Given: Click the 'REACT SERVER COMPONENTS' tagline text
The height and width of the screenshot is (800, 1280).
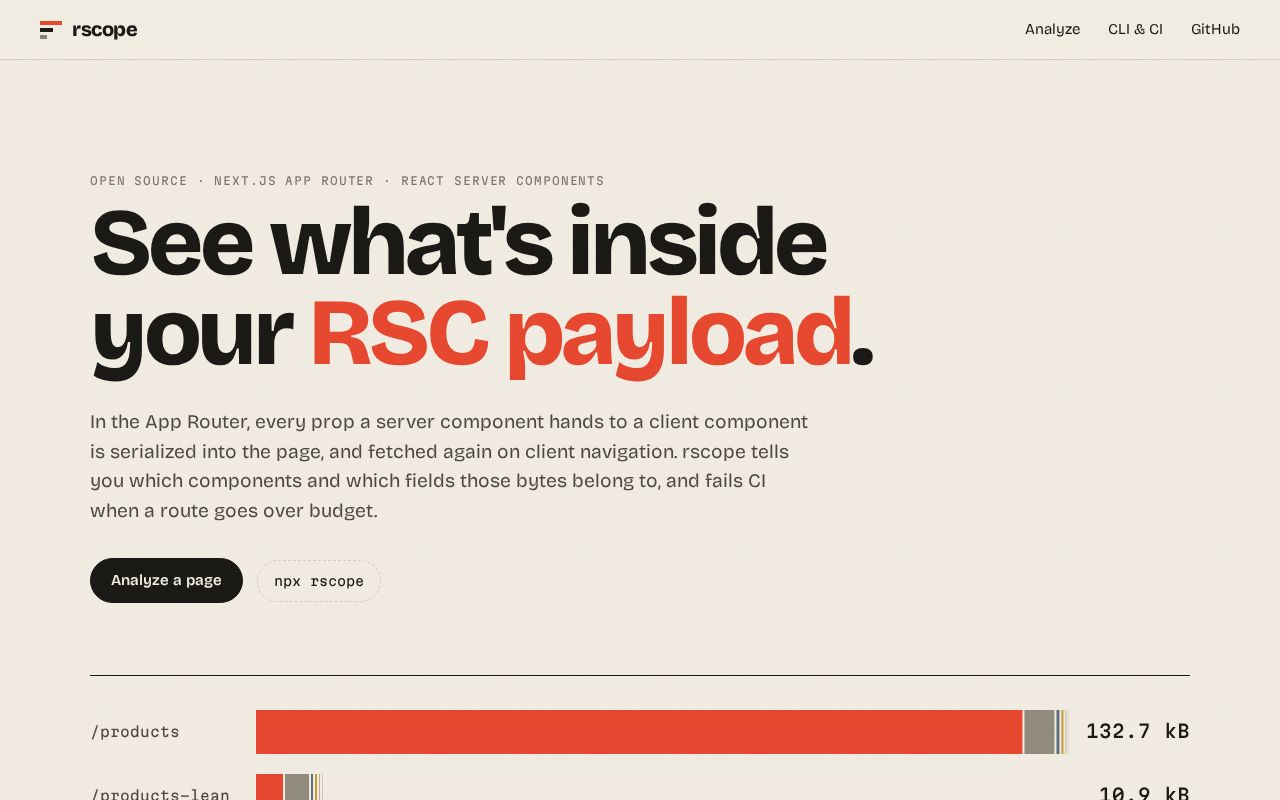Looking at the screenshot, I should pyautogui.click(x=503, y=181).
